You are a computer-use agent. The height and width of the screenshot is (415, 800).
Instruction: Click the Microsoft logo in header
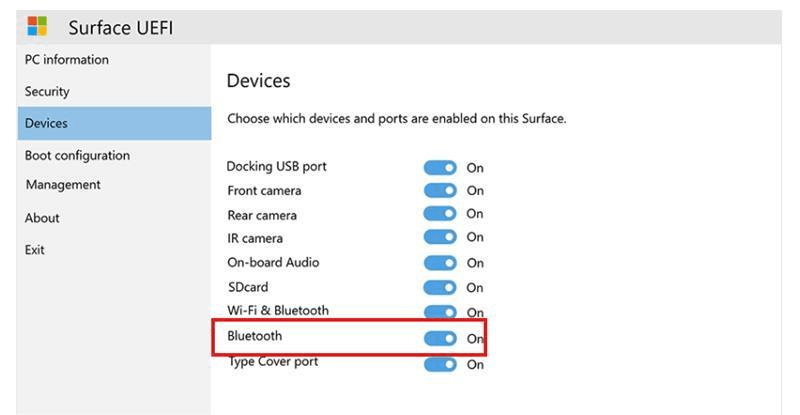[x=37, y=26]
